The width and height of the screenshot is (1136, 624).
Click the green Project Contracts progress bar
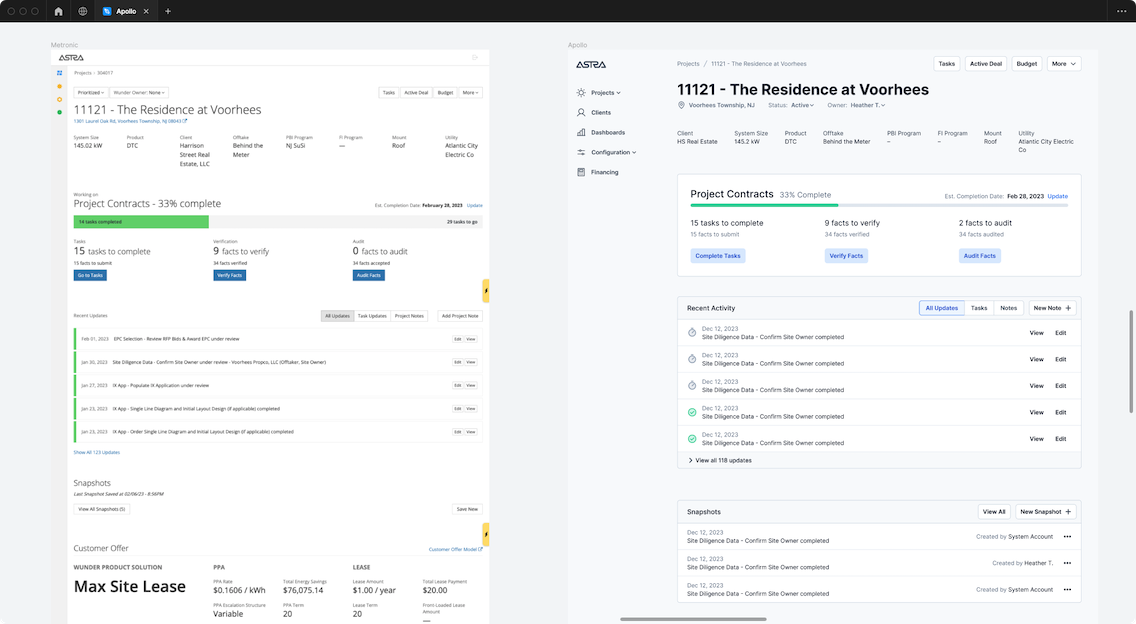[x=141, y=222]
